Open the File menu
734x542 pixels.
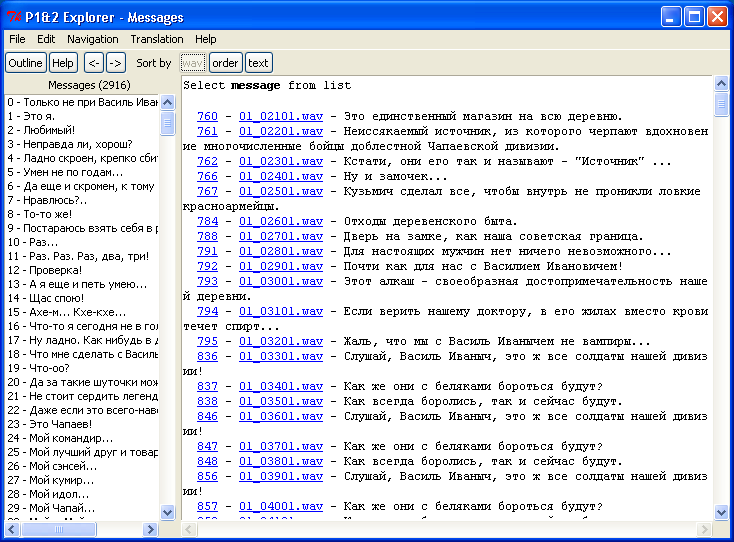(17, 39)
